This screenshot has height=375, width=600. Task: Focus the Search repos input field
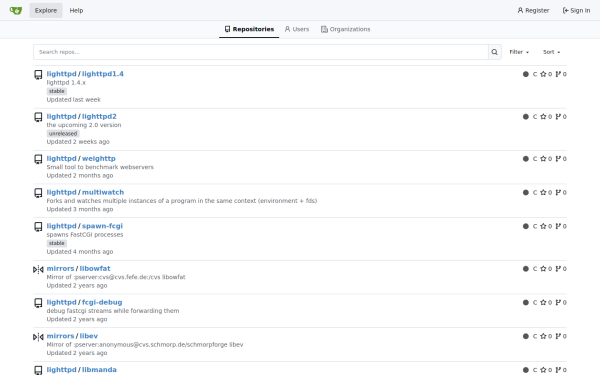point(261,52)
